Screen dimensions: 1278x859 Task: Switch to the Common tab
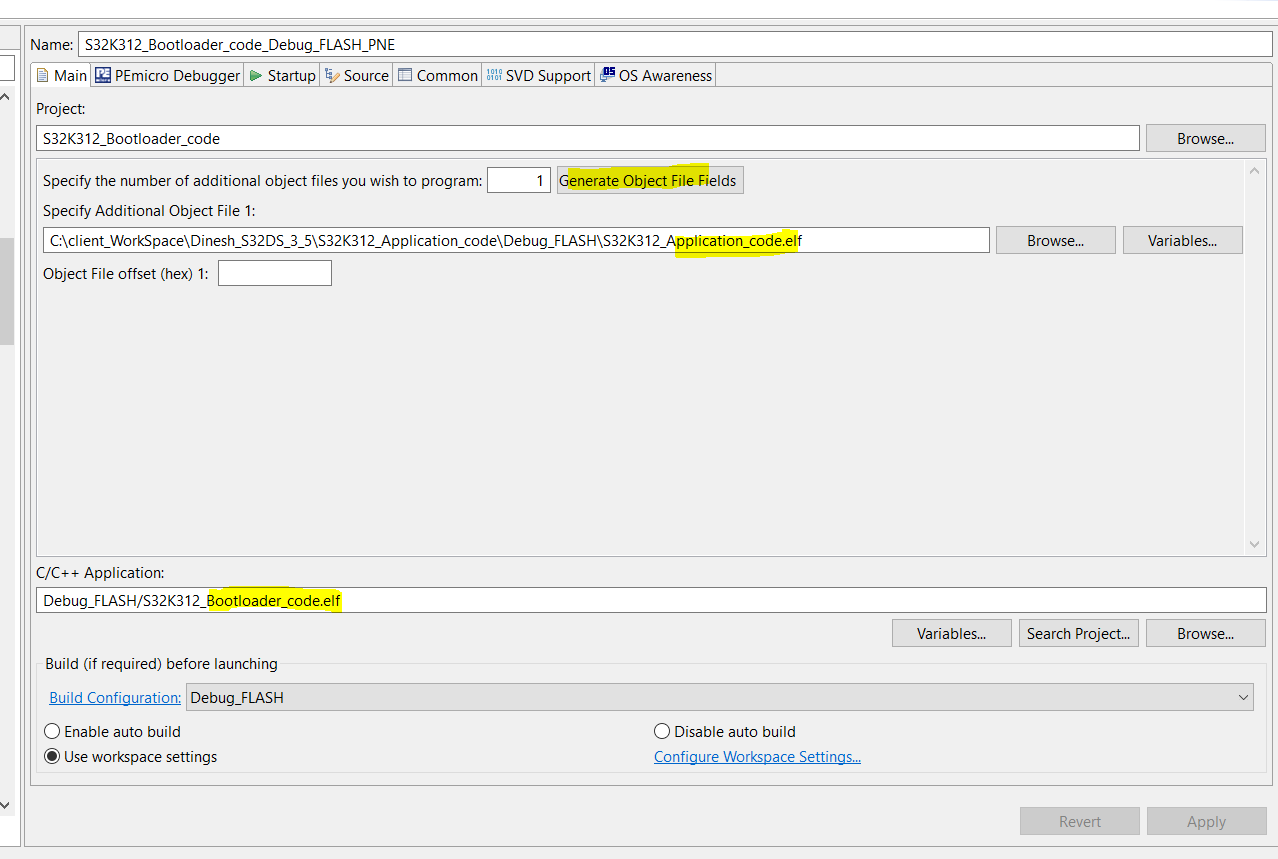(437, 74)
